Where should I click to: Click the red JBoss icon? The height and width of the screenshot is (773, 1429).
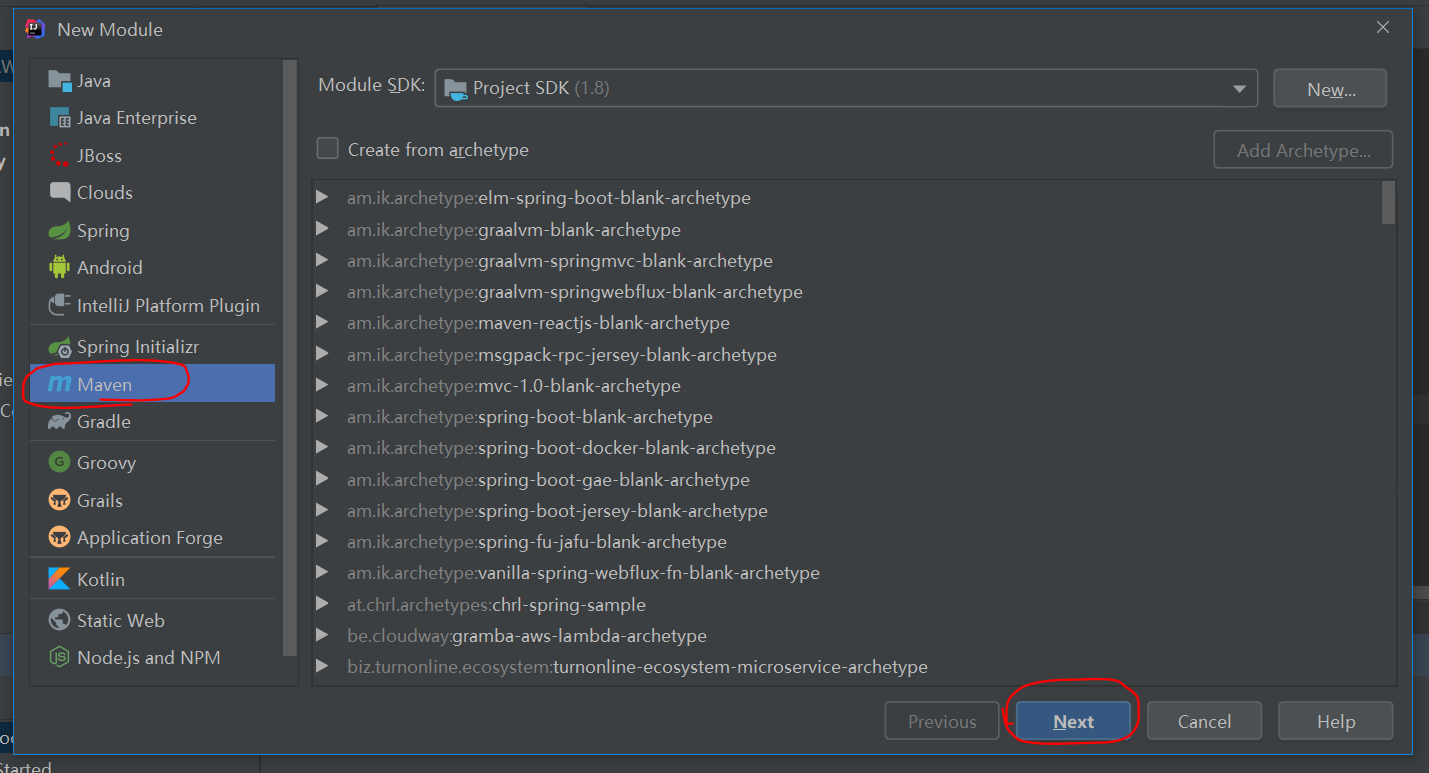coord(60,156)
